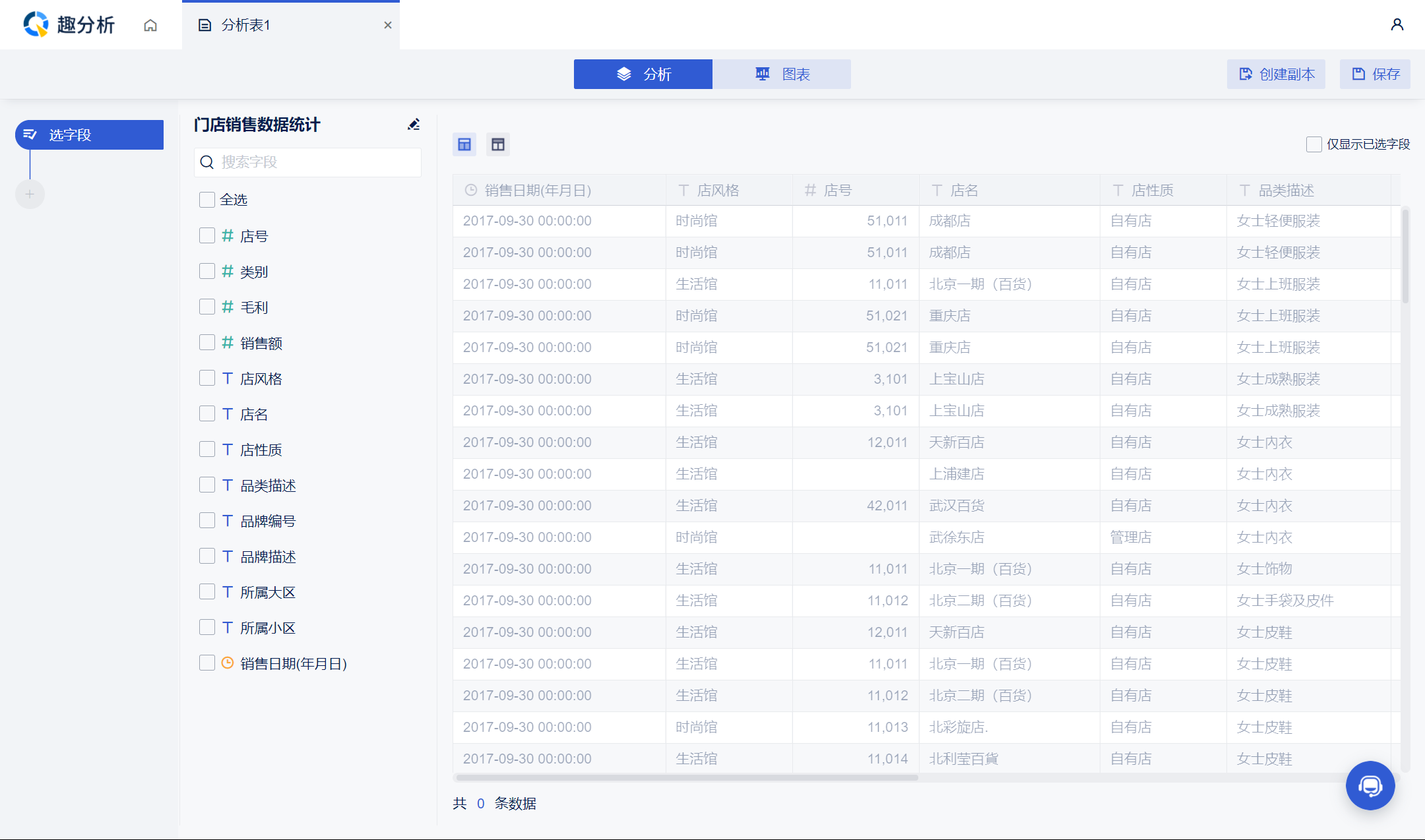Add a new step with the plus icon
Screen dimensions: 1425x840
[30, 194]
